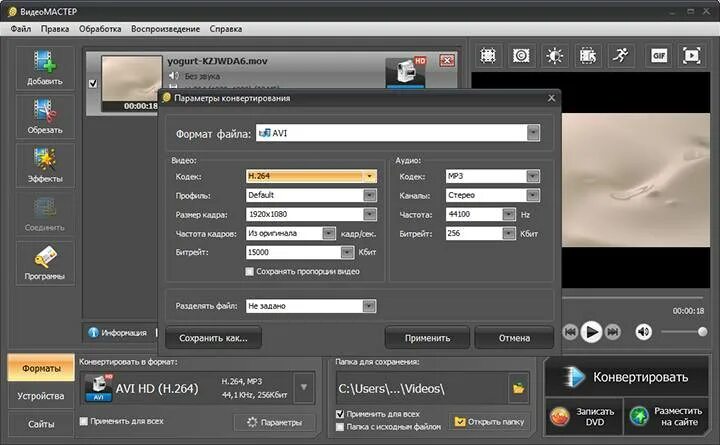
Task: Open audio Частота 44100 dropdown
Action: pyautogui.click(x=509, y=214)
